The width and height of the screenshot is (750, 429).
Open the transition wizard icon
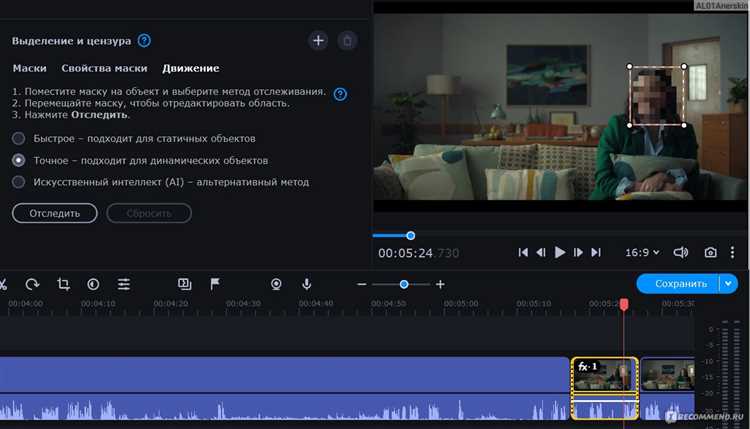pyautogui.click(x=185, y=285)
